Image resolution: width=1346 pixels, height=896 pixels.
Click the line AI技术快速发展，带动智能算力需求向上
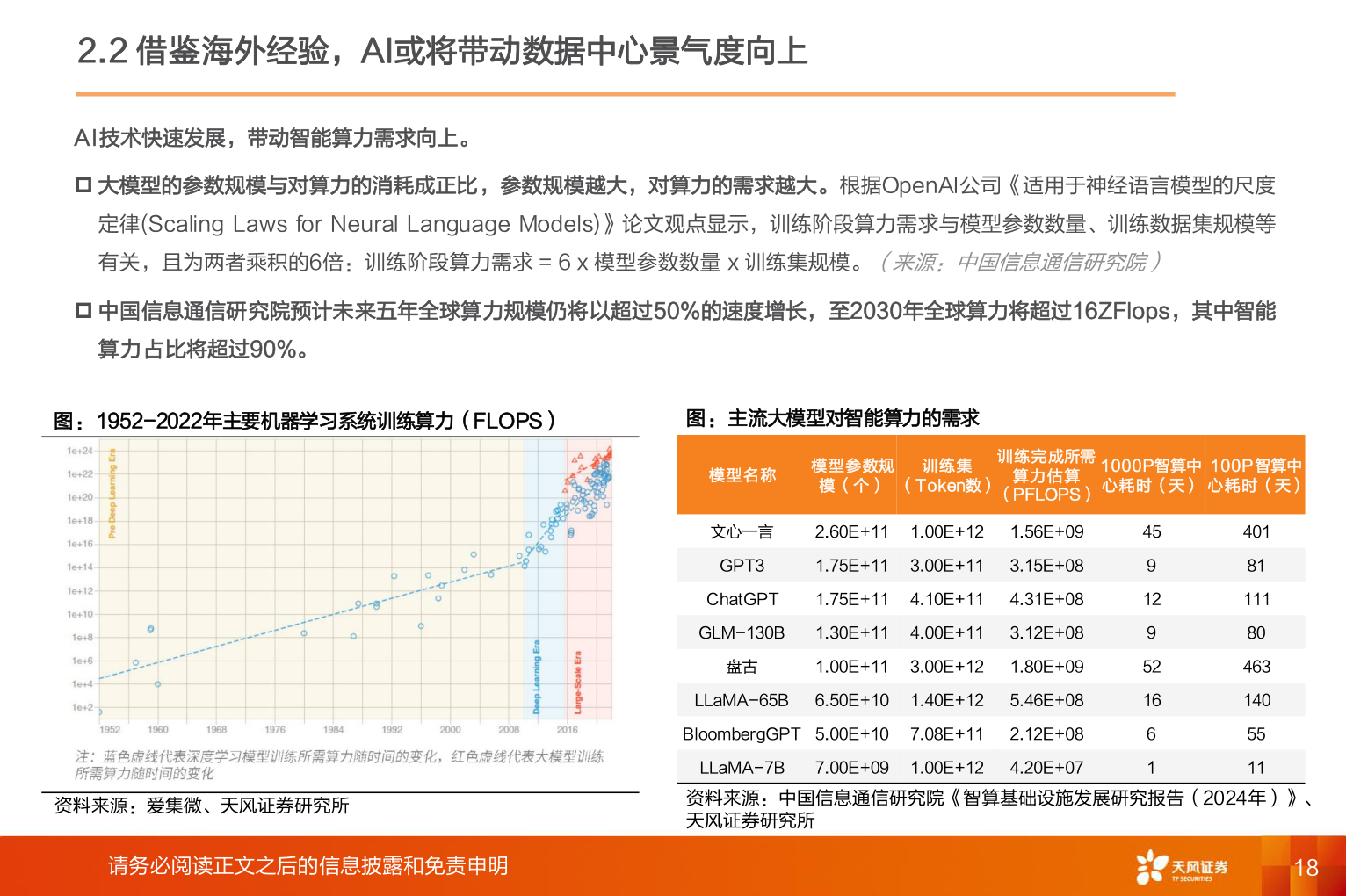tap(277, 138)
